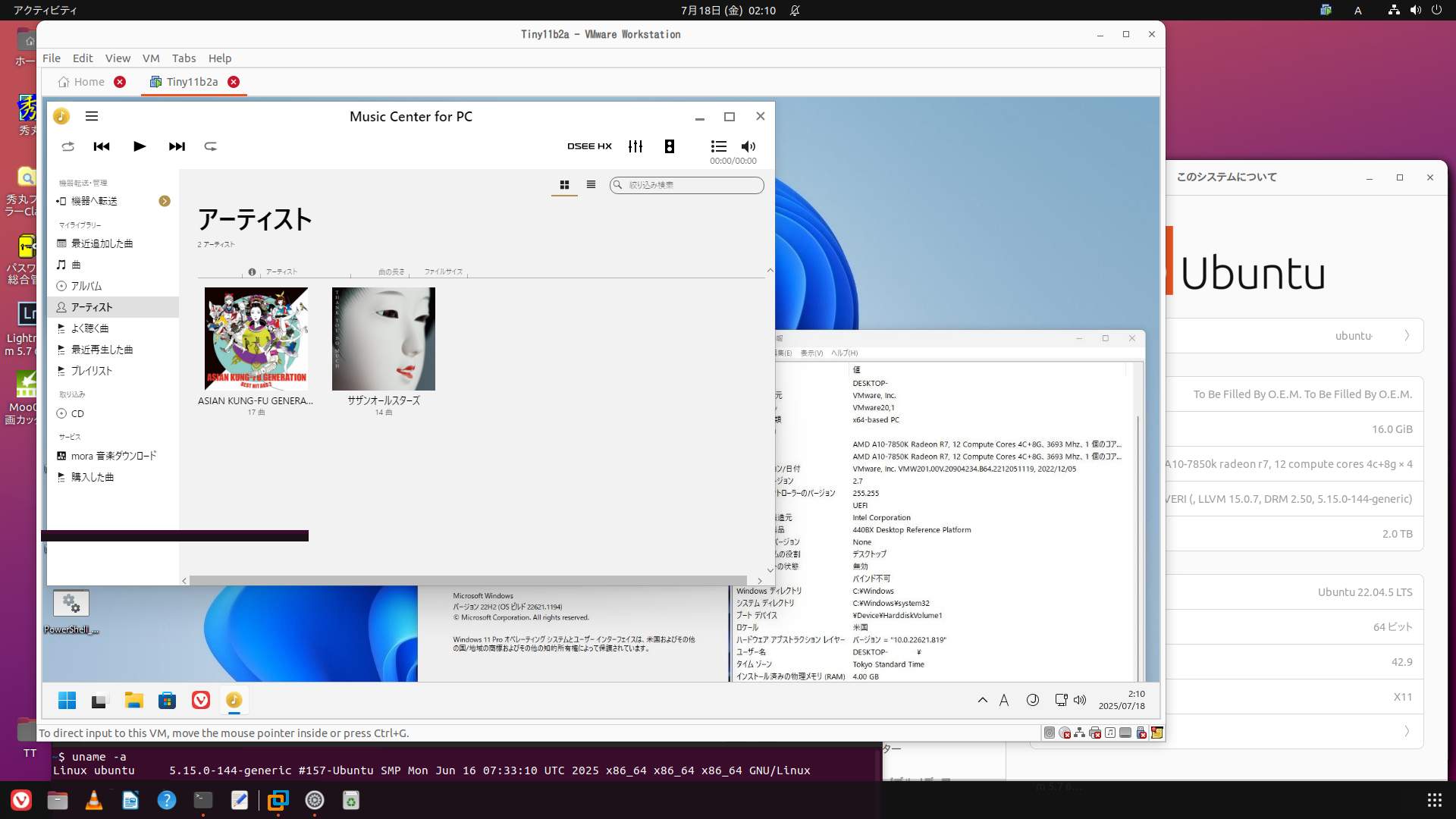
Task: Sort by 曲の長さ column header
Action: tap(391, 271)
